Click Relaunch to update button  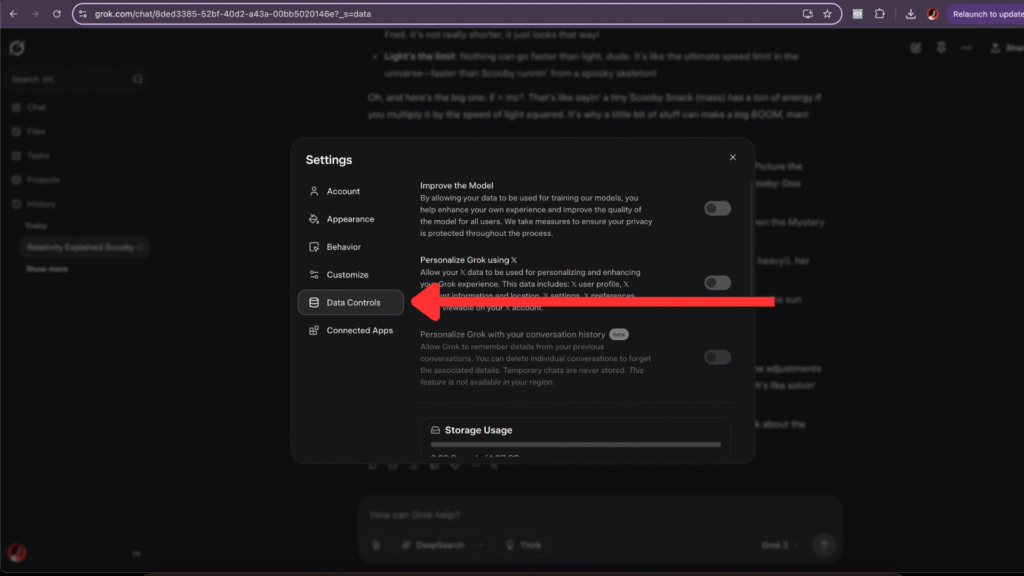[986, 14]
